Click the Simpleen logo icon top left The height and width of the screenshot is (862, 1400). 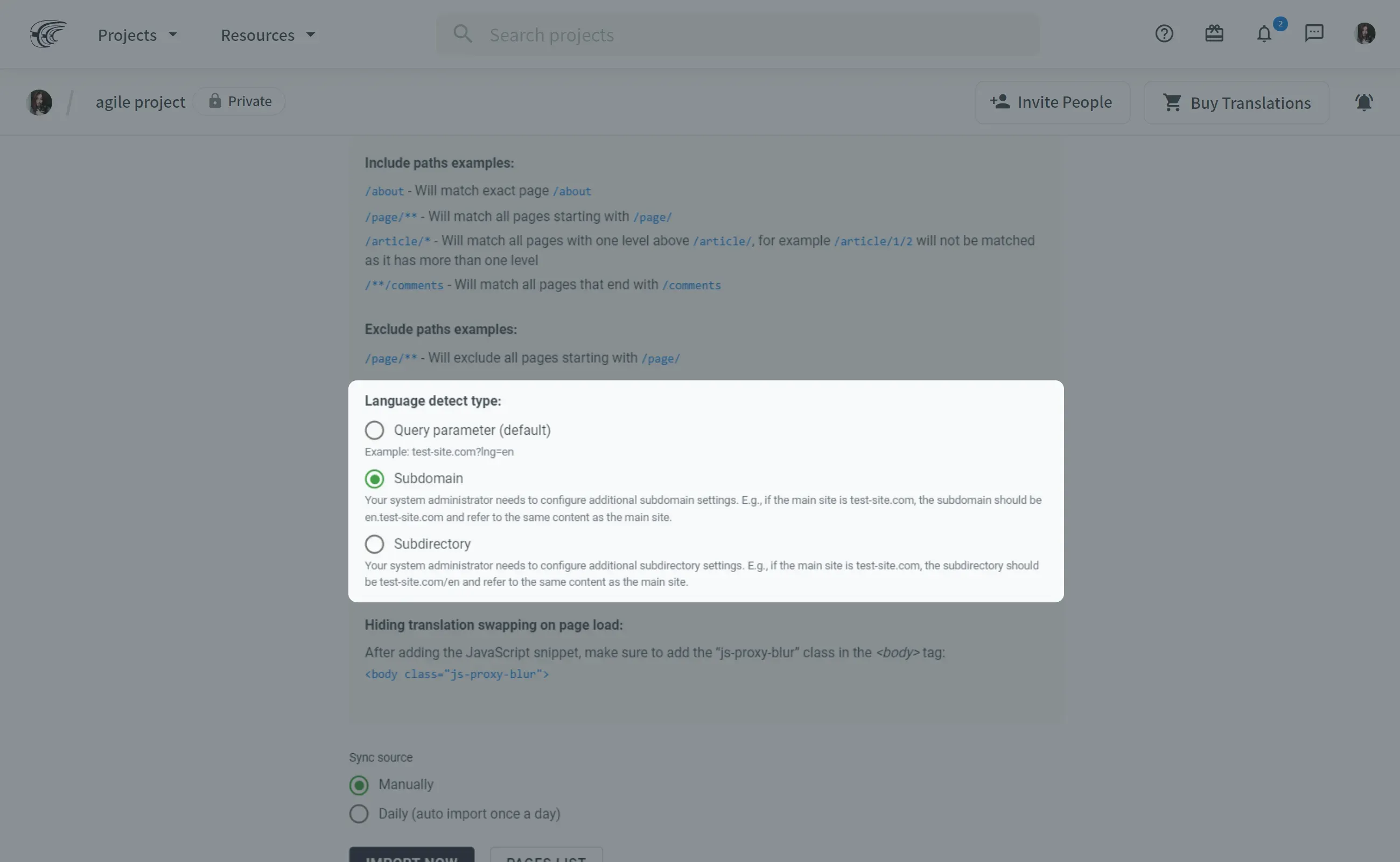point(45,33)
